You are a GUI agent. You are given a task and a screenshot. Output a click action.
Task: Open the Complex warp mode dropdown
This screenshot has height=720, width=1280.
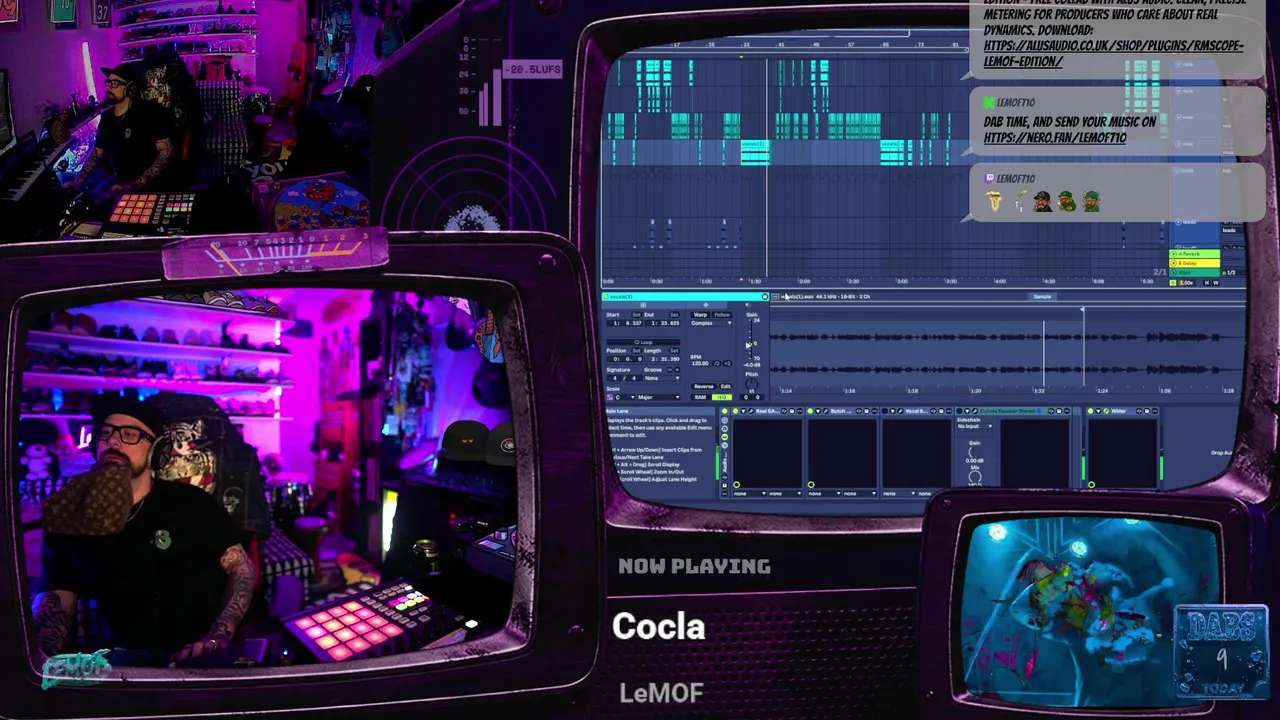point(711,323)
